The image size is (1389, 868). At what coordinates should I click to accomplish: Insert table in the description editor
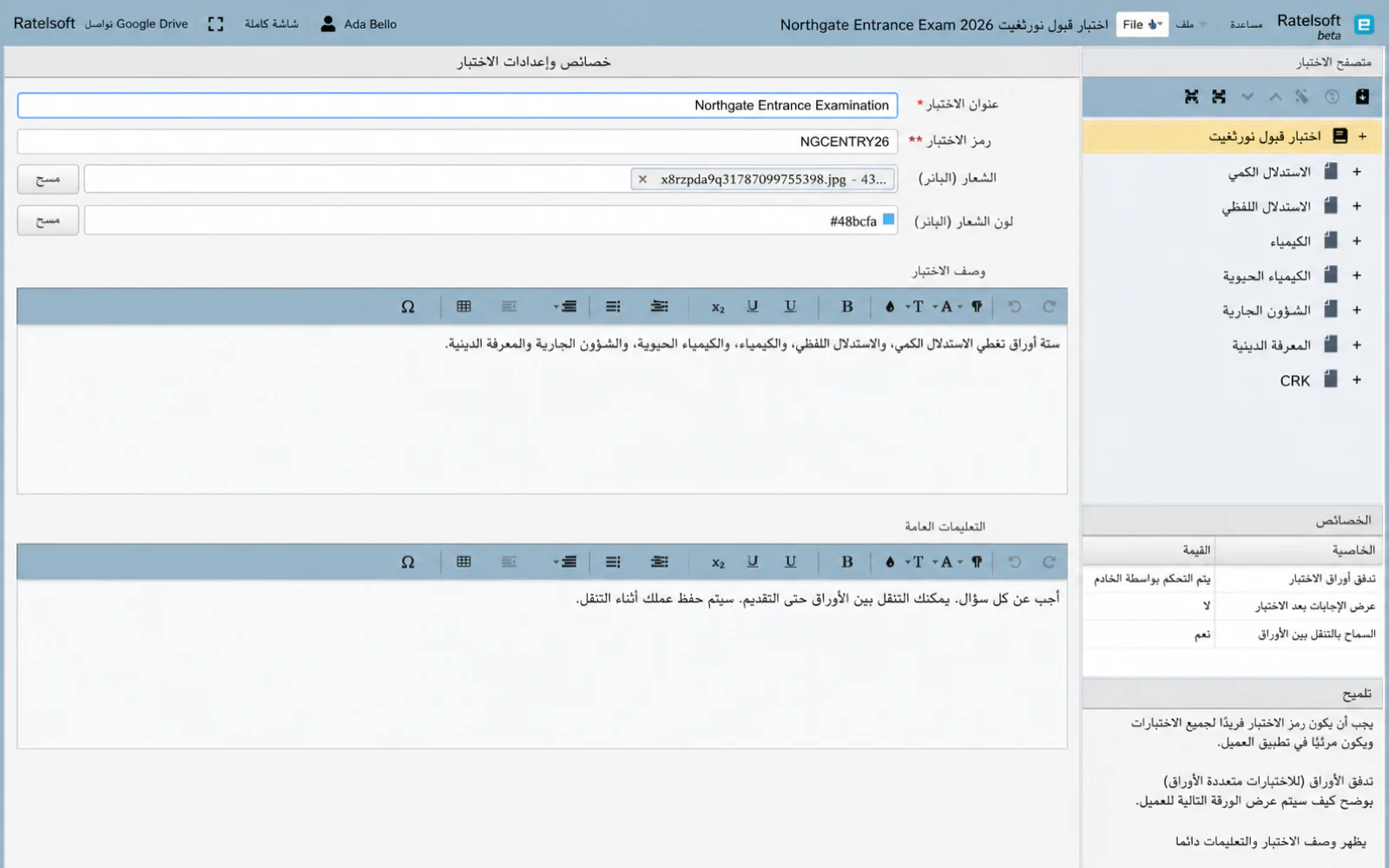tap(464, 306)
